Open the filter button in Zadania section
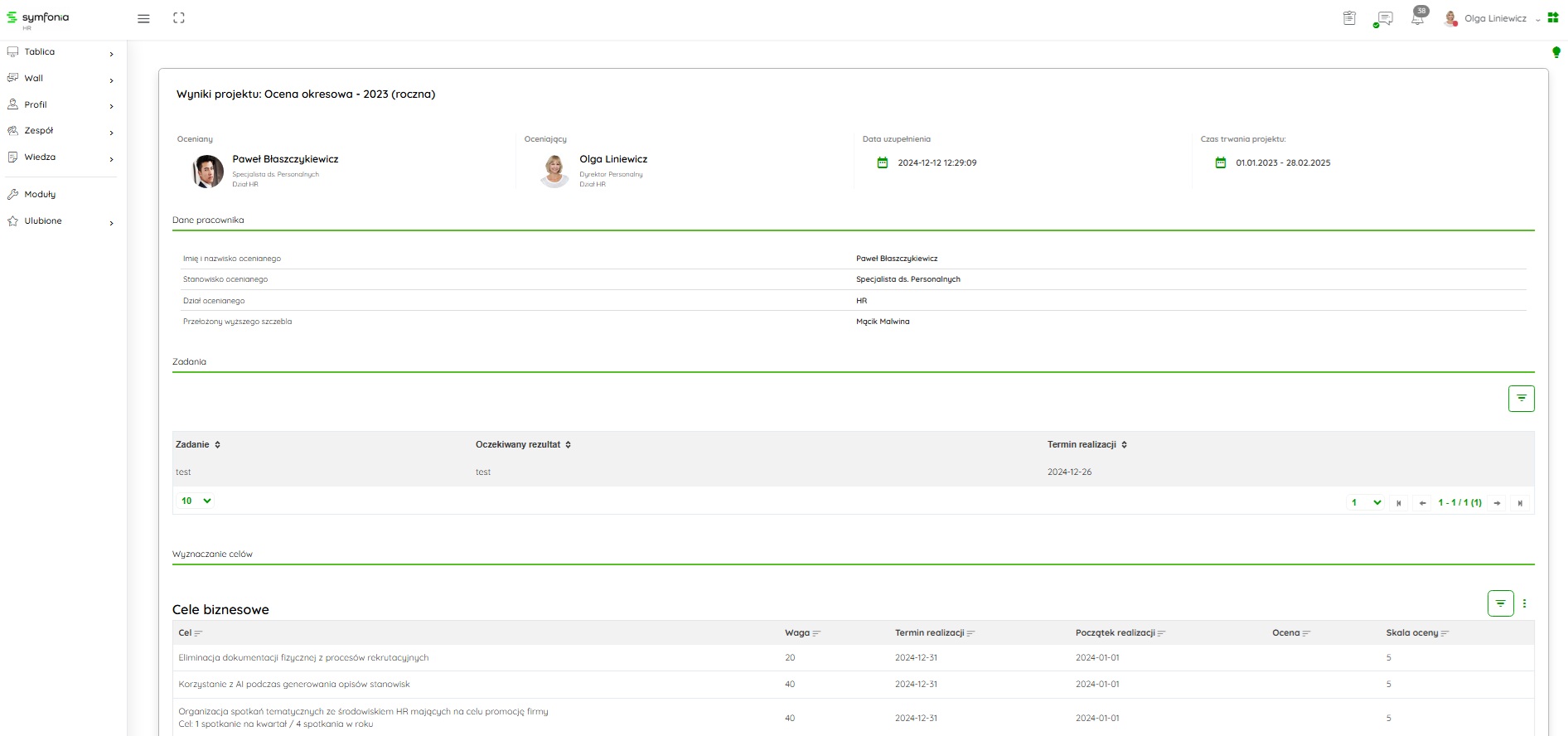This screenshot has width=1568, height=736. [x=1521, y=399]
